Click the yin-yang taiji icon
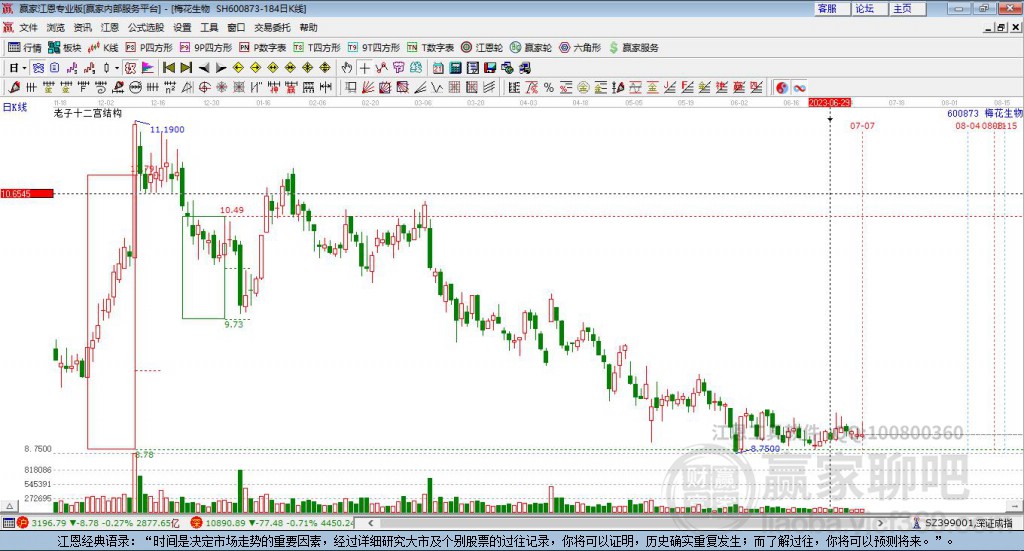 coord(781,88)
